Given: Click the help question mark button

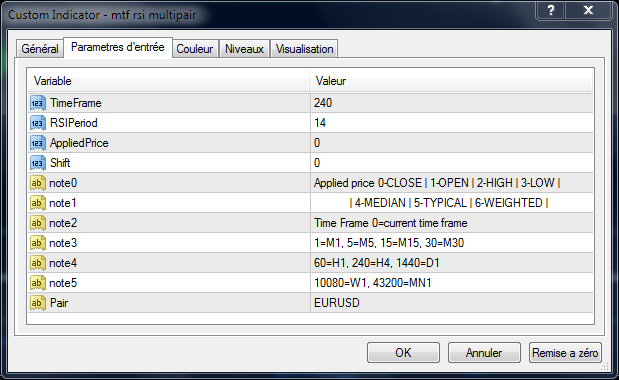Looking at the screenshot, I should tap(551, 10).
